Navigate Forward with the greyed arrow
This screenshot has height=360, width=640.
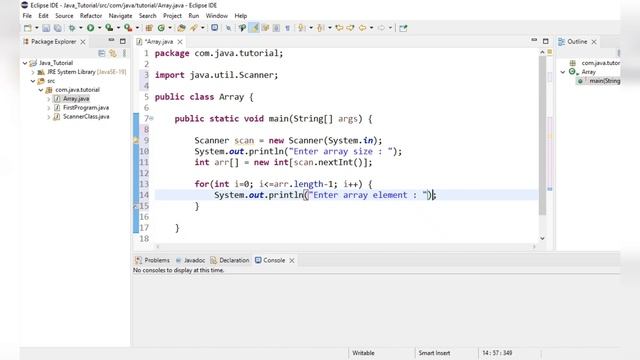point(381,28)
